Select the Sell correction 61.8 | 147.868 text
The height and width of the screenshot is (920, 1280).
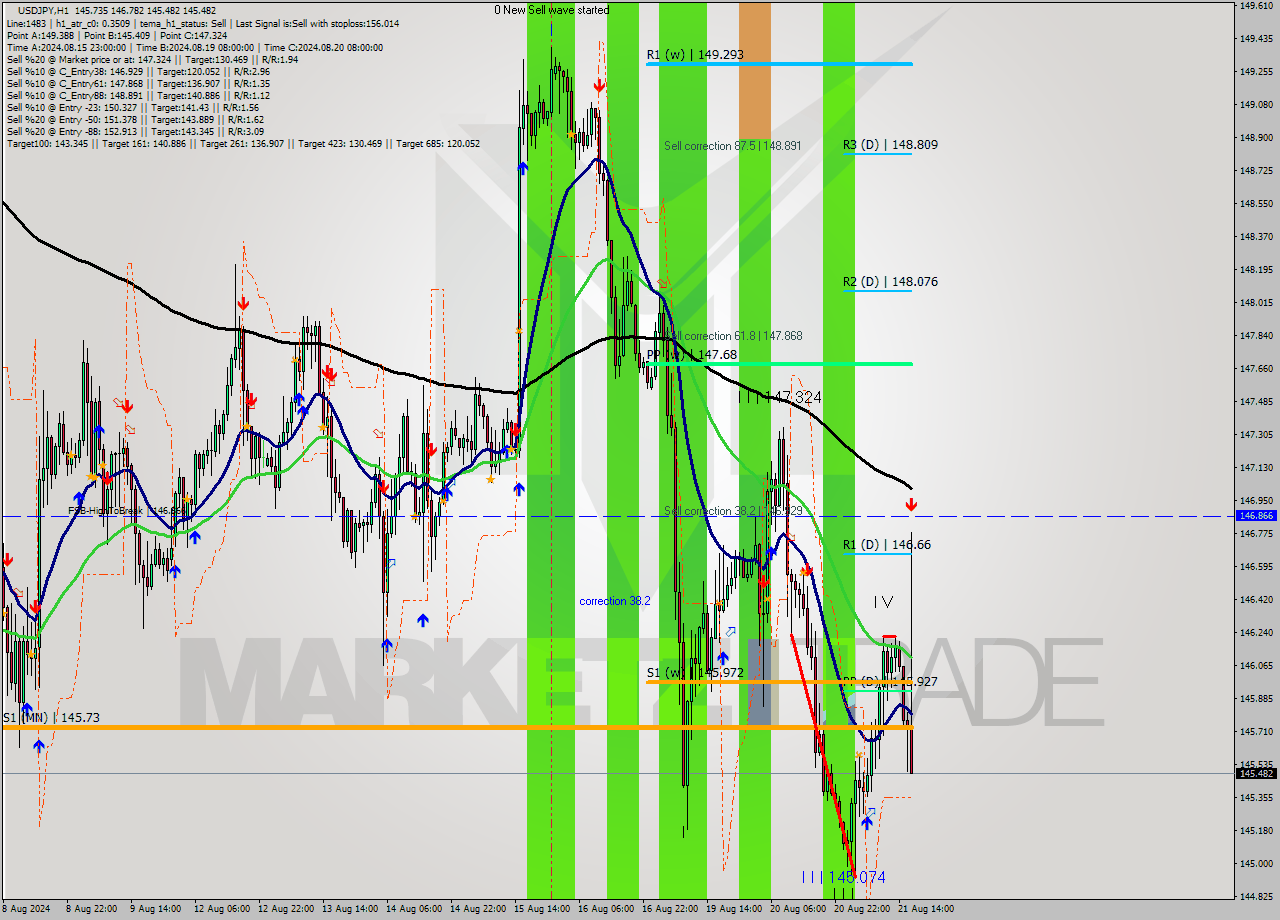click(x=735, y=336)
